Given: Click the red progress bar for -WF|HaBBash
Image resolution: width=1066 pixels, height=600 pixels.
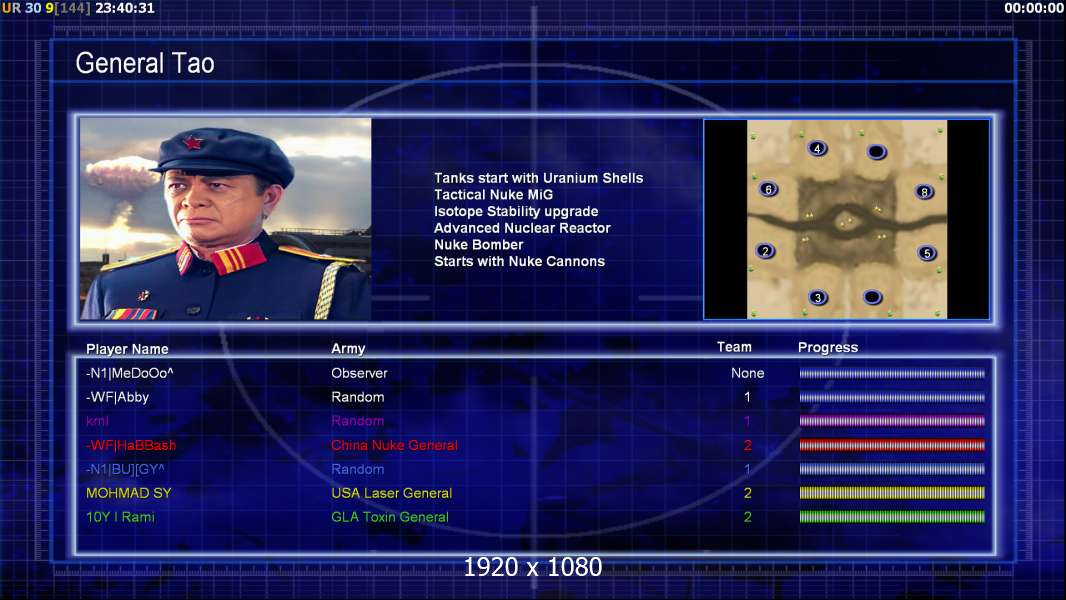Looking at the screenshot, I should [x=892, y=445].
